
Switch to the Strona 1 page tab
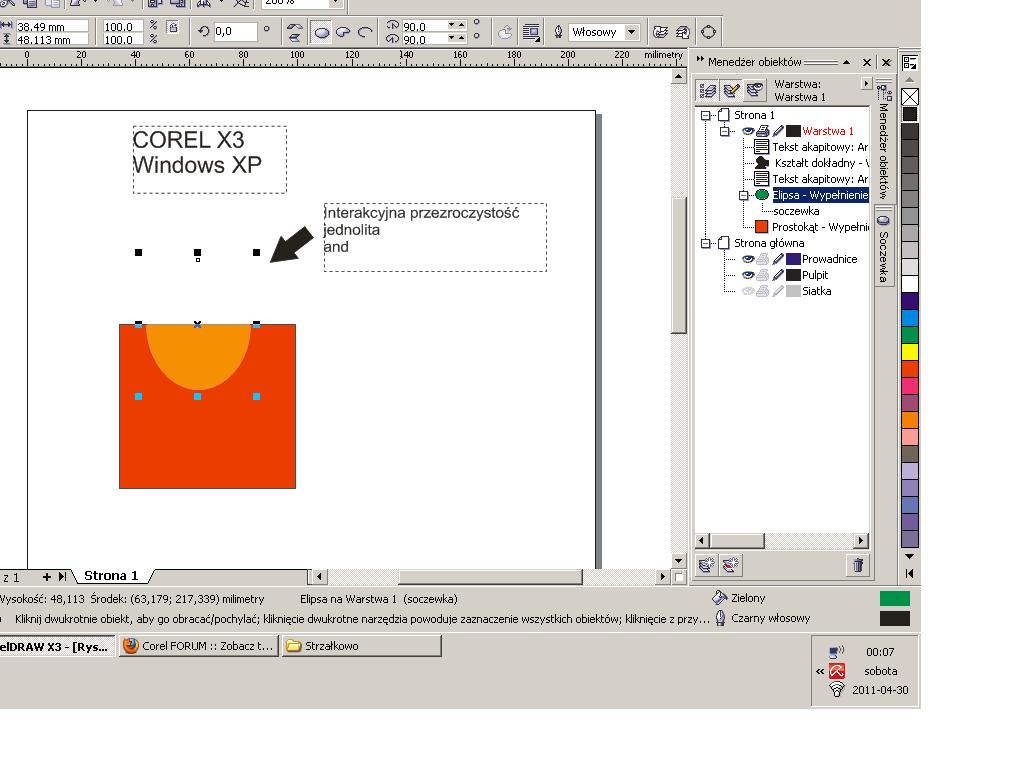click(110, 576)
